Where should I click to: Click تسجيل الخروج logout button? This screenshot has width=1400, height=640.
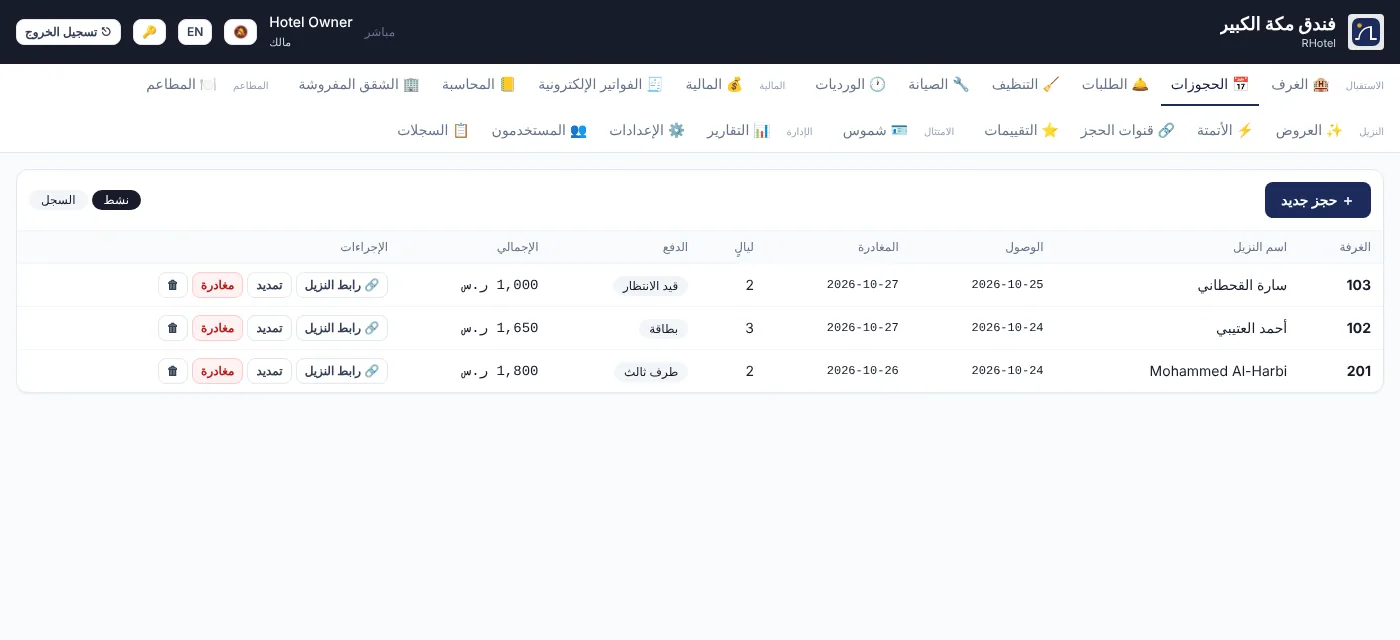[68, 32]
